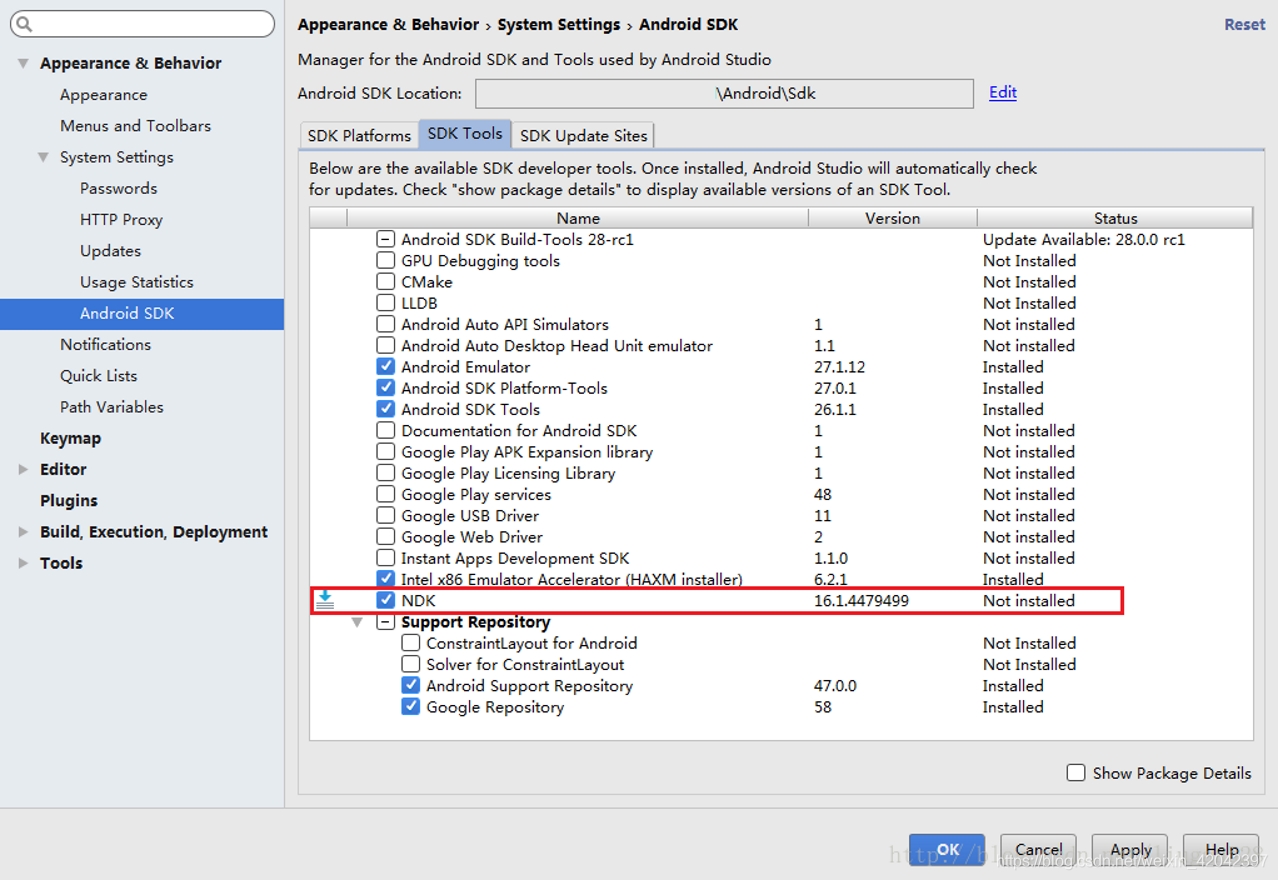Select Android SDK in the sidebar
Image resolution: width=1278 pixels, height=880 pixels.
coord(142,313)
